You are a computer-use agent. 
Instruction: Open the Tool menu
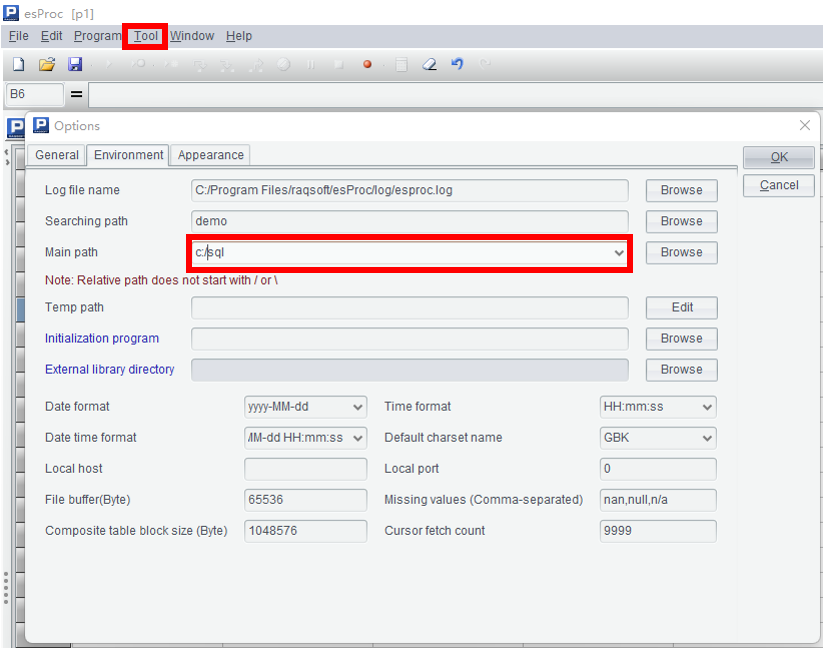click(146, 36)
